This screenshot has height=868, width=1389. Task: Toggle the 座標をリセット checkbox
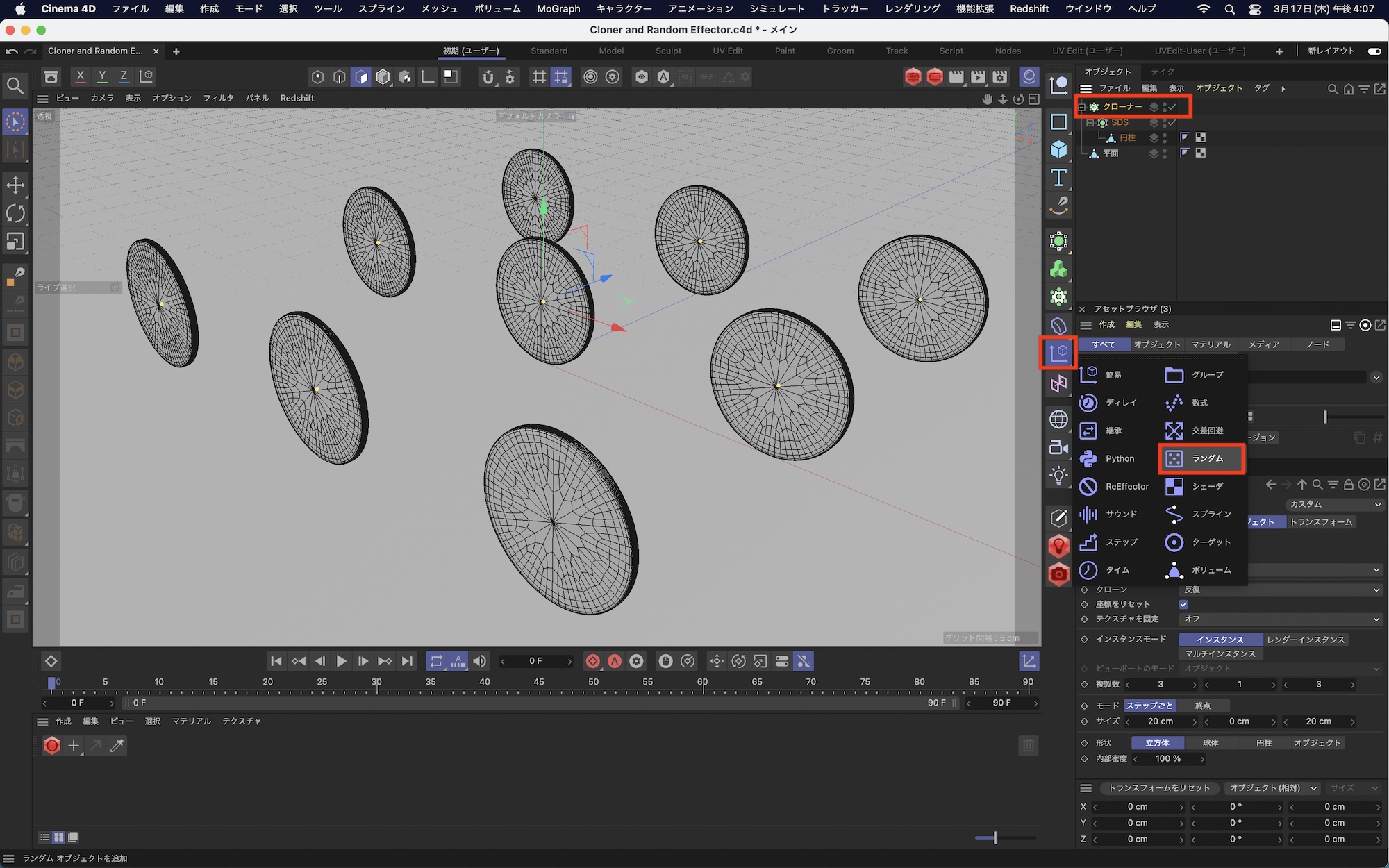click(x=1183, y=604)
